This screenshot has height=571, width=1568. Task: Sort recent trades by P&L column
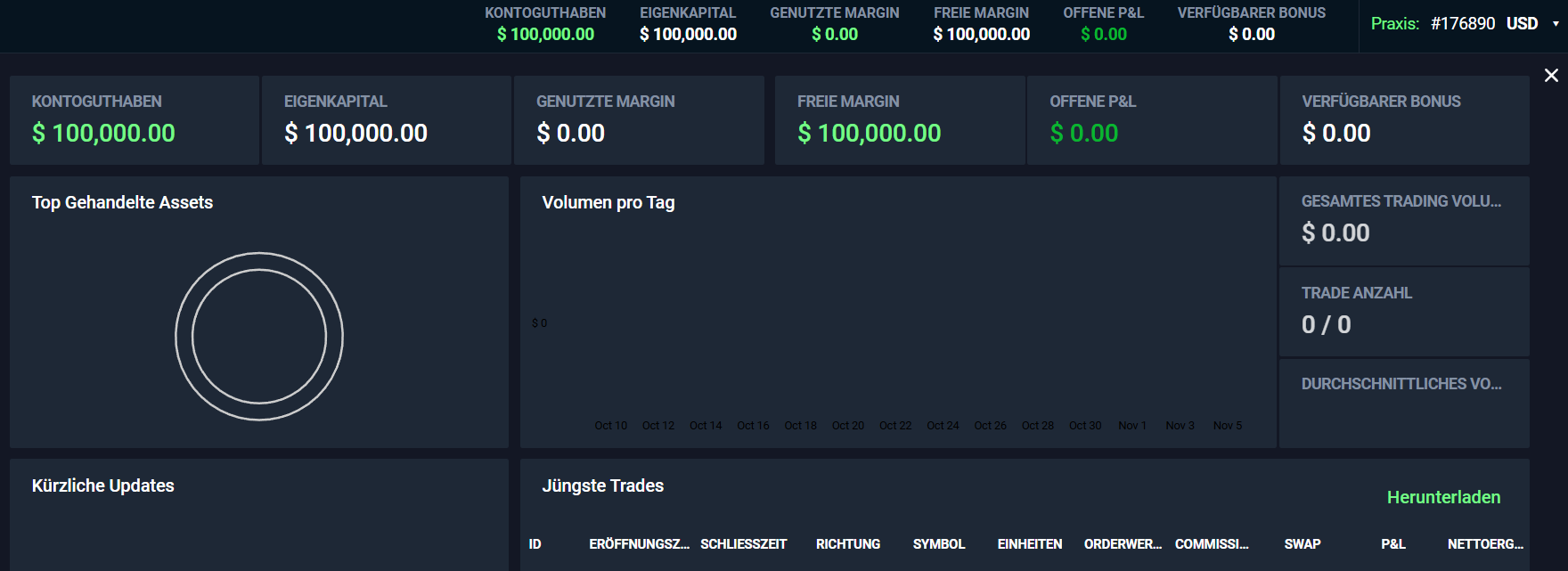1392,544
